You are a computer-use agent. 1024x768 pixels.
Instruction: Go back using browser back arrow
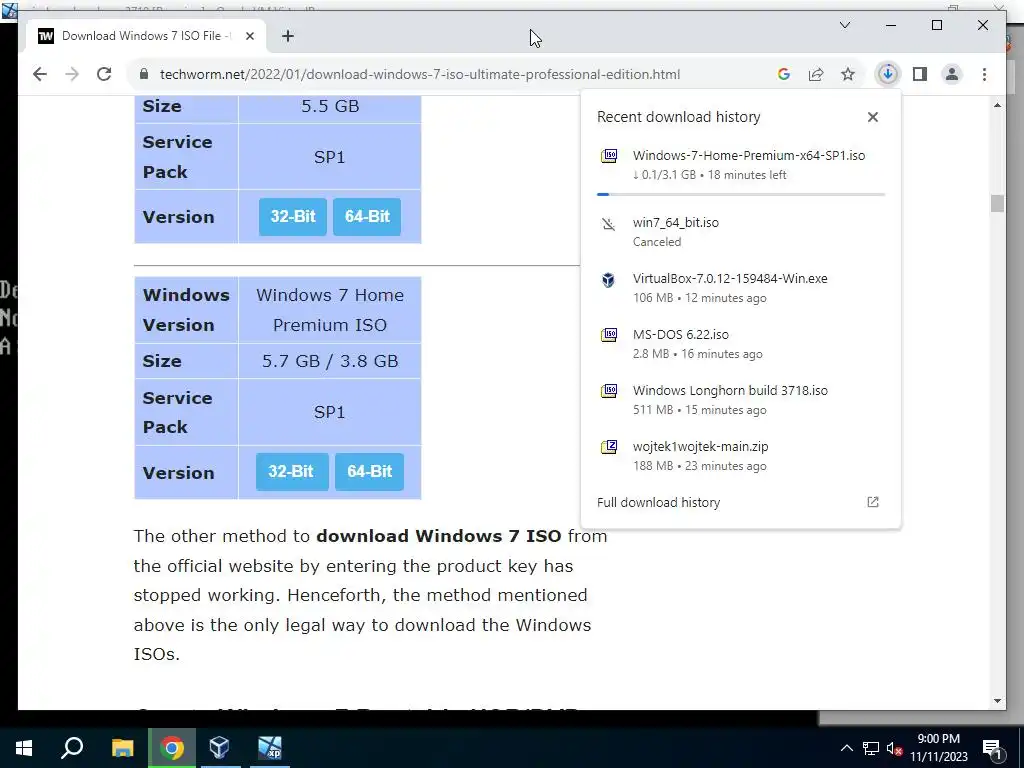40,74
